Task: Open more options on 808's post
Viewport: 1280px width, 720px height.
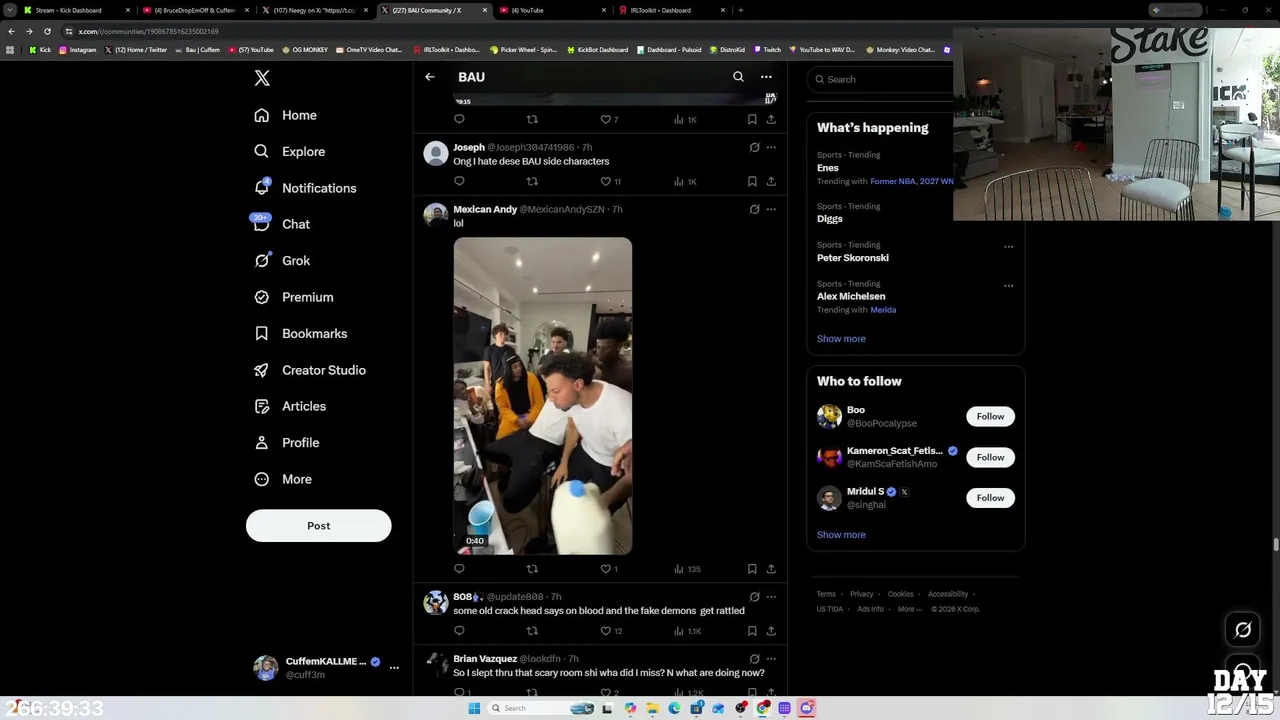Action: click(x=771, y=597)
